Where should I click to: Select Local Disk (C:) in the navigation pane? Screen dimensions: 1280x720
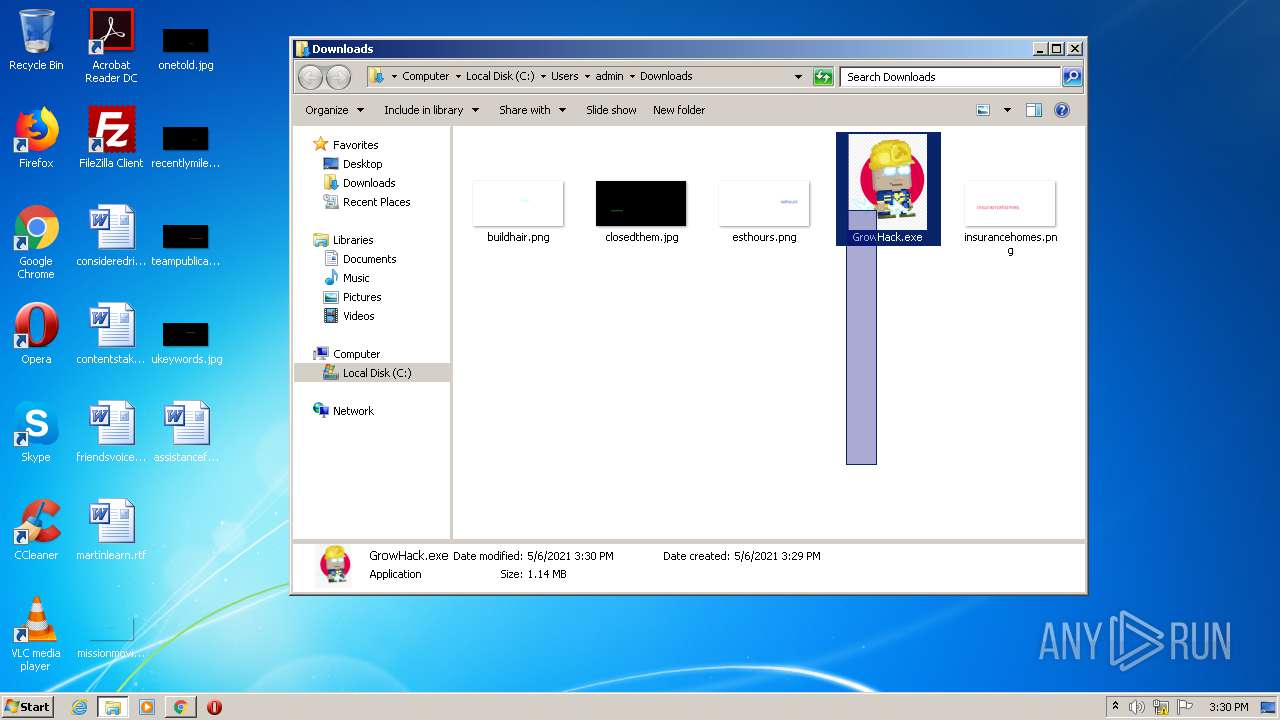coord(372,373)
